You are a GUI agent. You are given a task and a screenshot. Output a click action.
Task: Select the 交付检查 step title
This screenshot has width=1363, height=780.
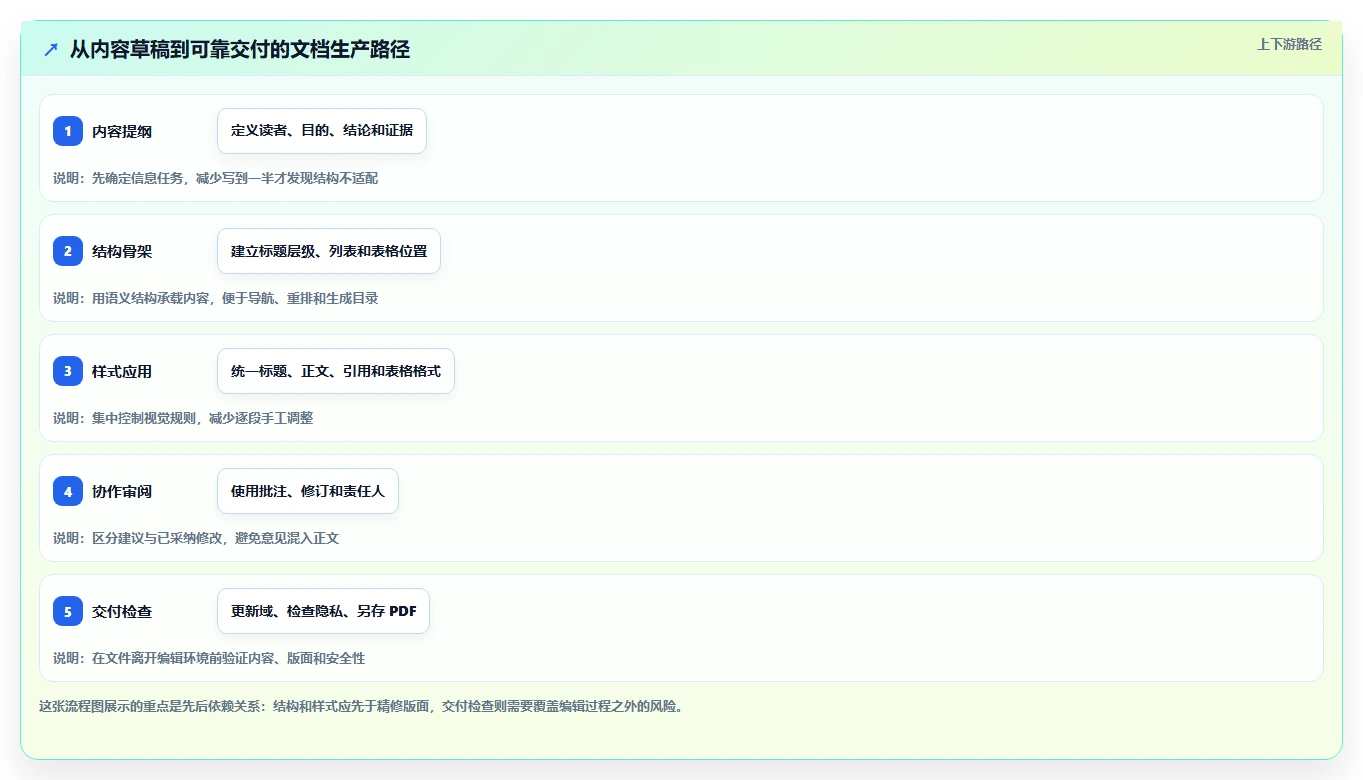point(122,611)
